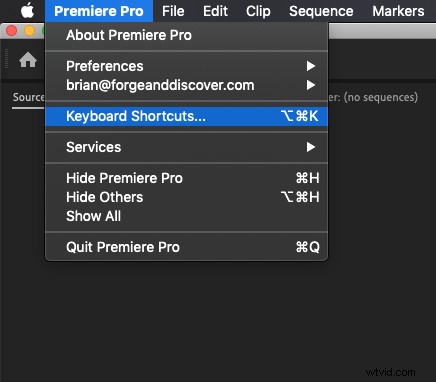436x382 pixels.
Task: Open the Apple menu icon
Action: coord(28,11)
